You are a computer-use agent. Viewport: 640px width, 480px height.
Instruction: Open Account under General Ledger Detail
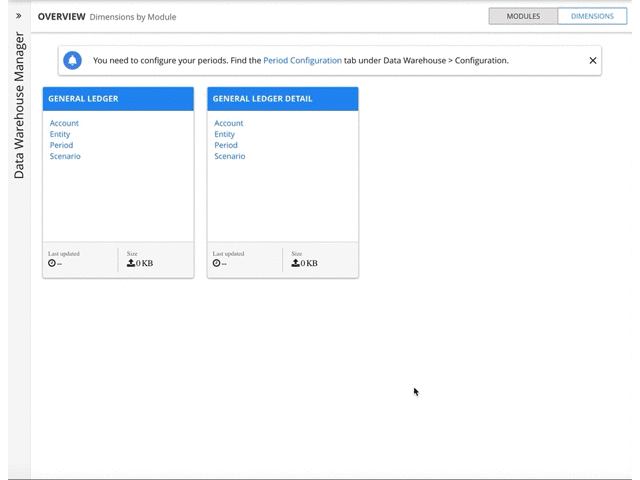[x=228, y=123]
